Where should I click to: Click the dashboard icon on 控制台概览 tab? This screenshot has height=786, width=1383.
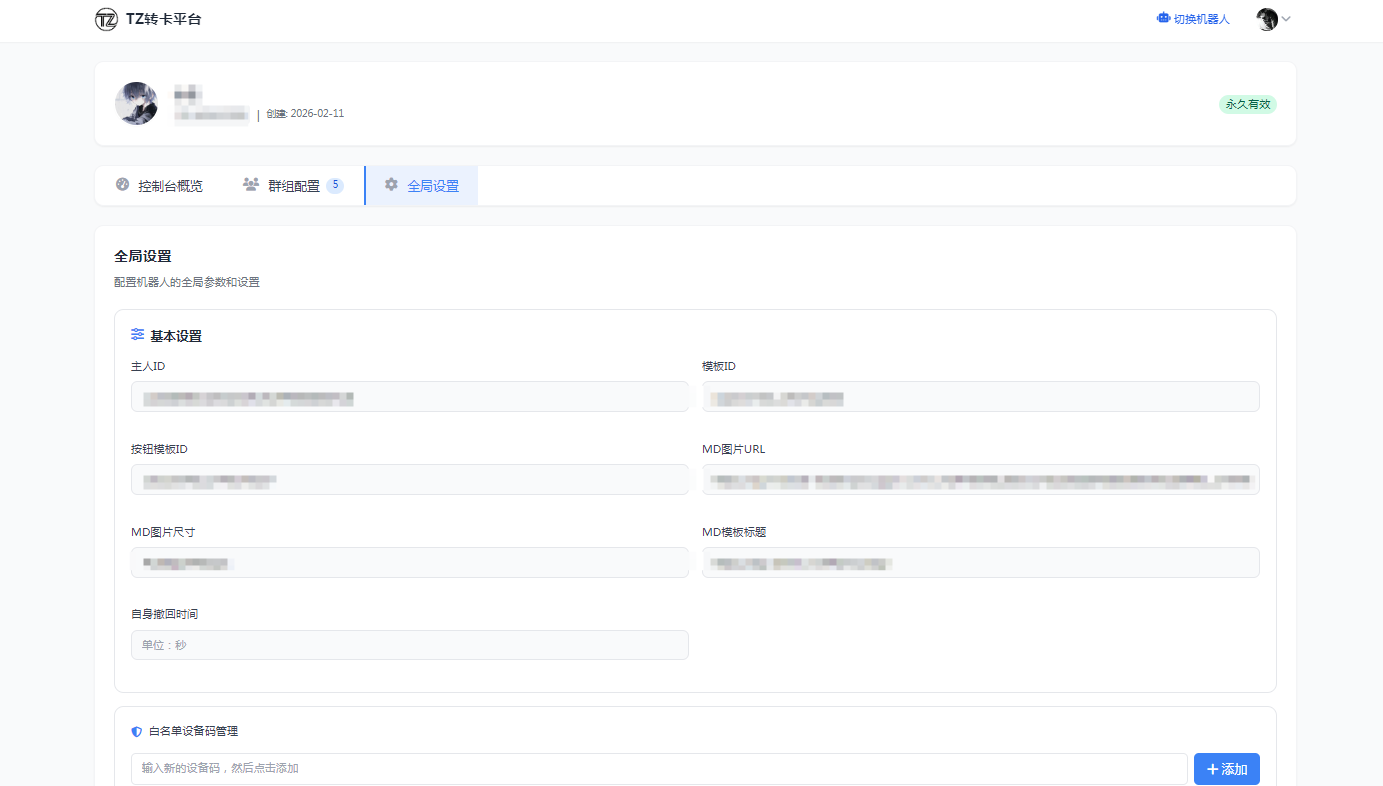pyautogui.click(x=122, y=185)
